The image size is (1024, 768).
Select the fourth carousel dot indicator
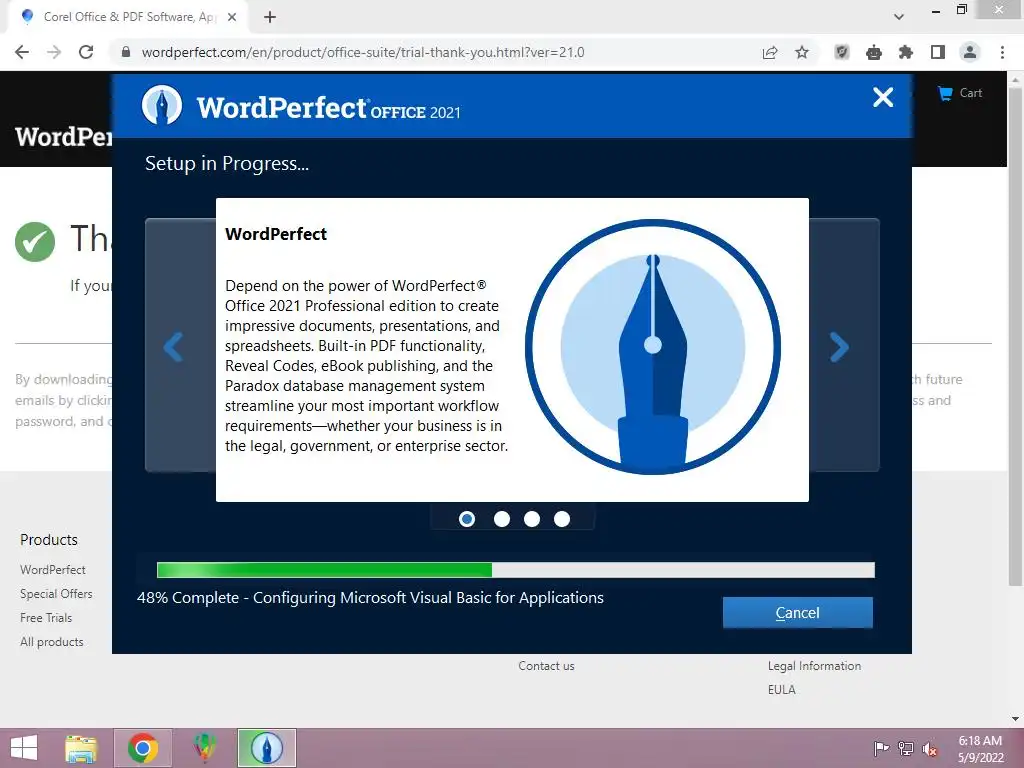tap(562, 519)
